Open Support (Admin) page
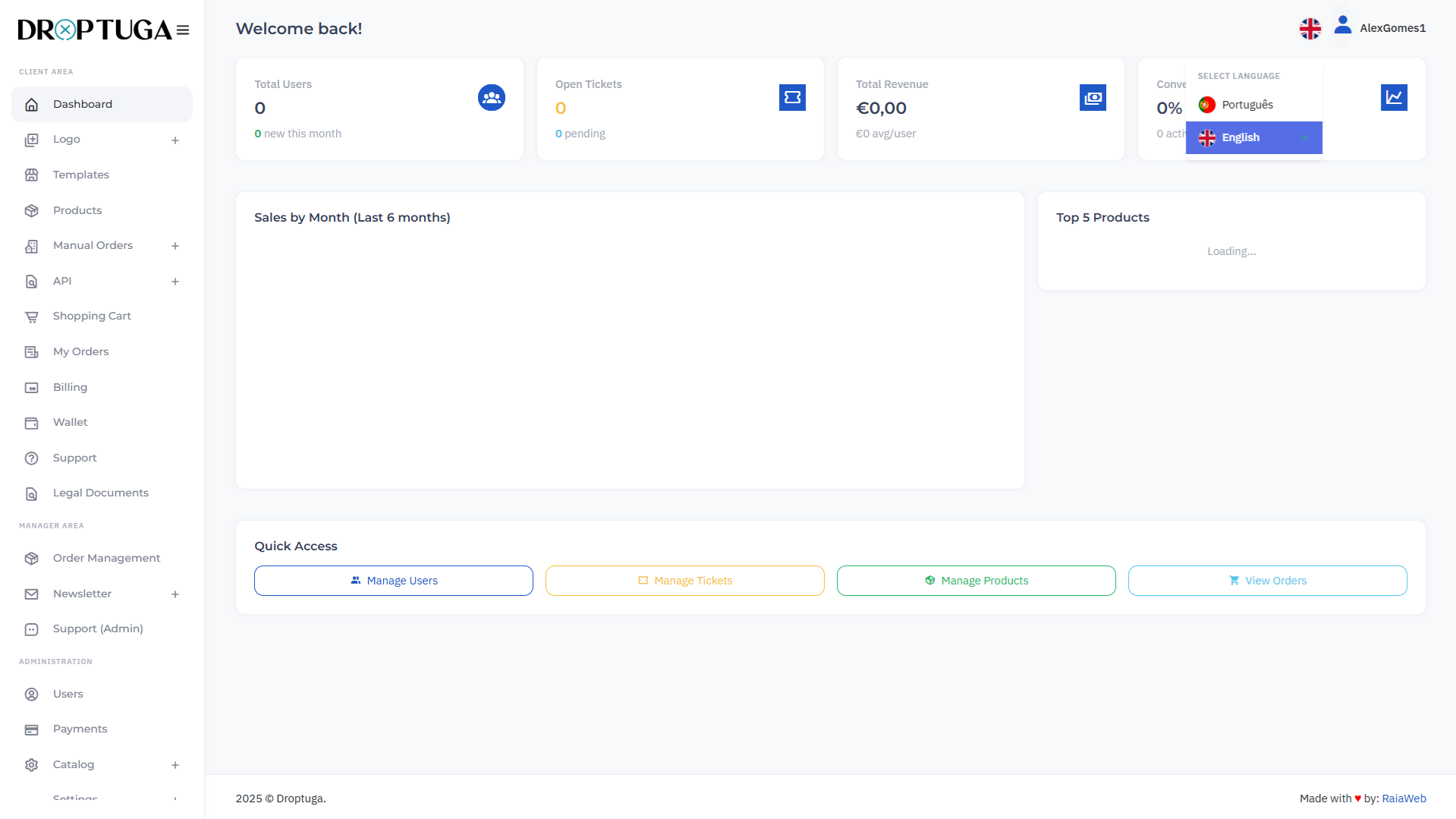Screen dimensions: 1456x819 (102, 628)
